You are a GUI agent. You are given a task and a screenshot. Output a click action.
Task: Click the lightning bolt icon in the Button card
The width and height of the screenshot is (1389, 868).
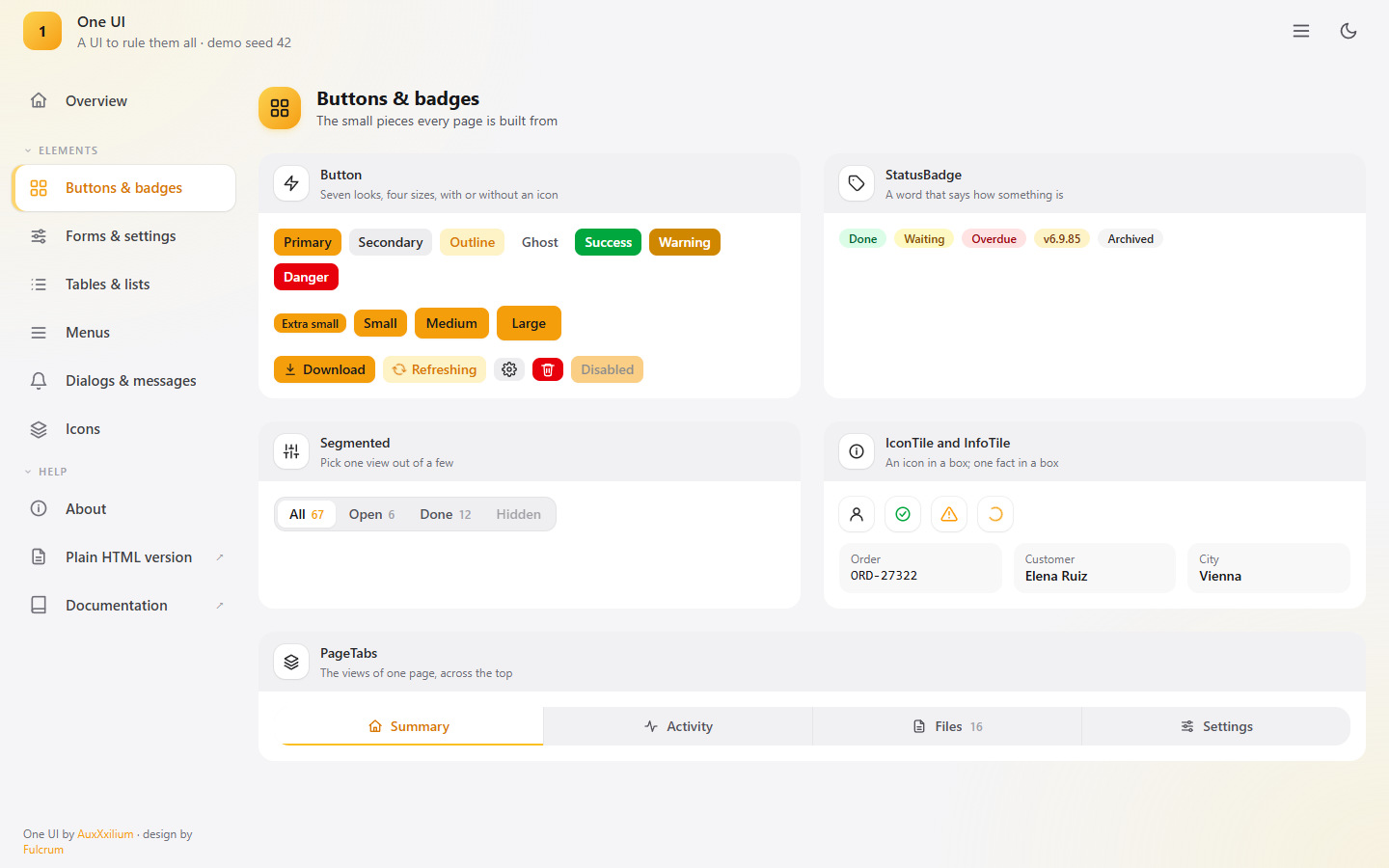point(291,183)
